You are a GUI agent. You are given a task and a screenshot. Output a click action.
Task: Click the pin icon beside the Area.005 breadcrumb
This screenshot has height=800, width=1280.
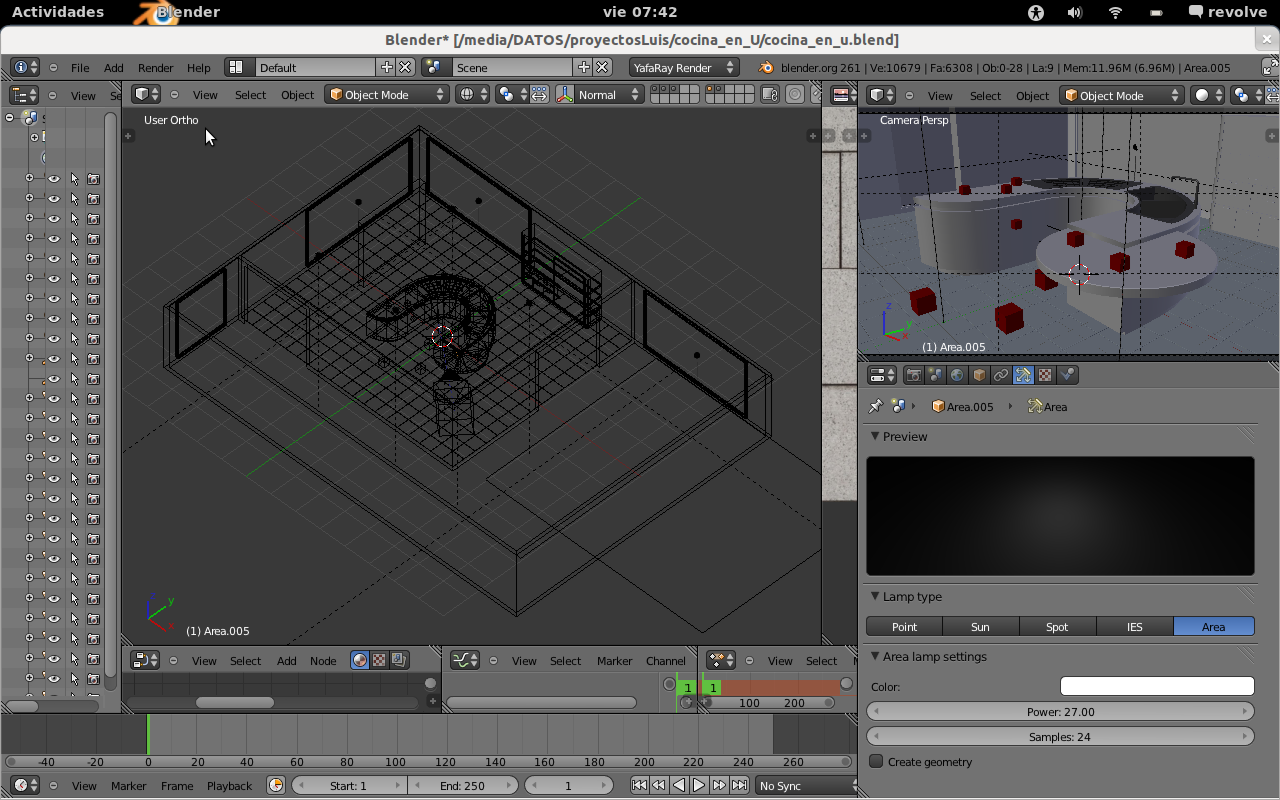[x=876, y=407]
